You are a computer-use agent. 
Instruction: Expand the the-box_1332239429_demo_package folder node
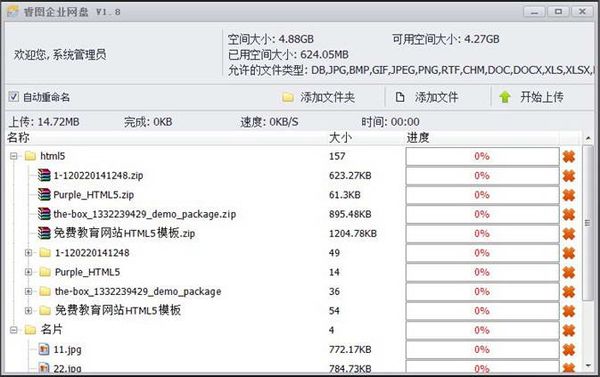28,291
